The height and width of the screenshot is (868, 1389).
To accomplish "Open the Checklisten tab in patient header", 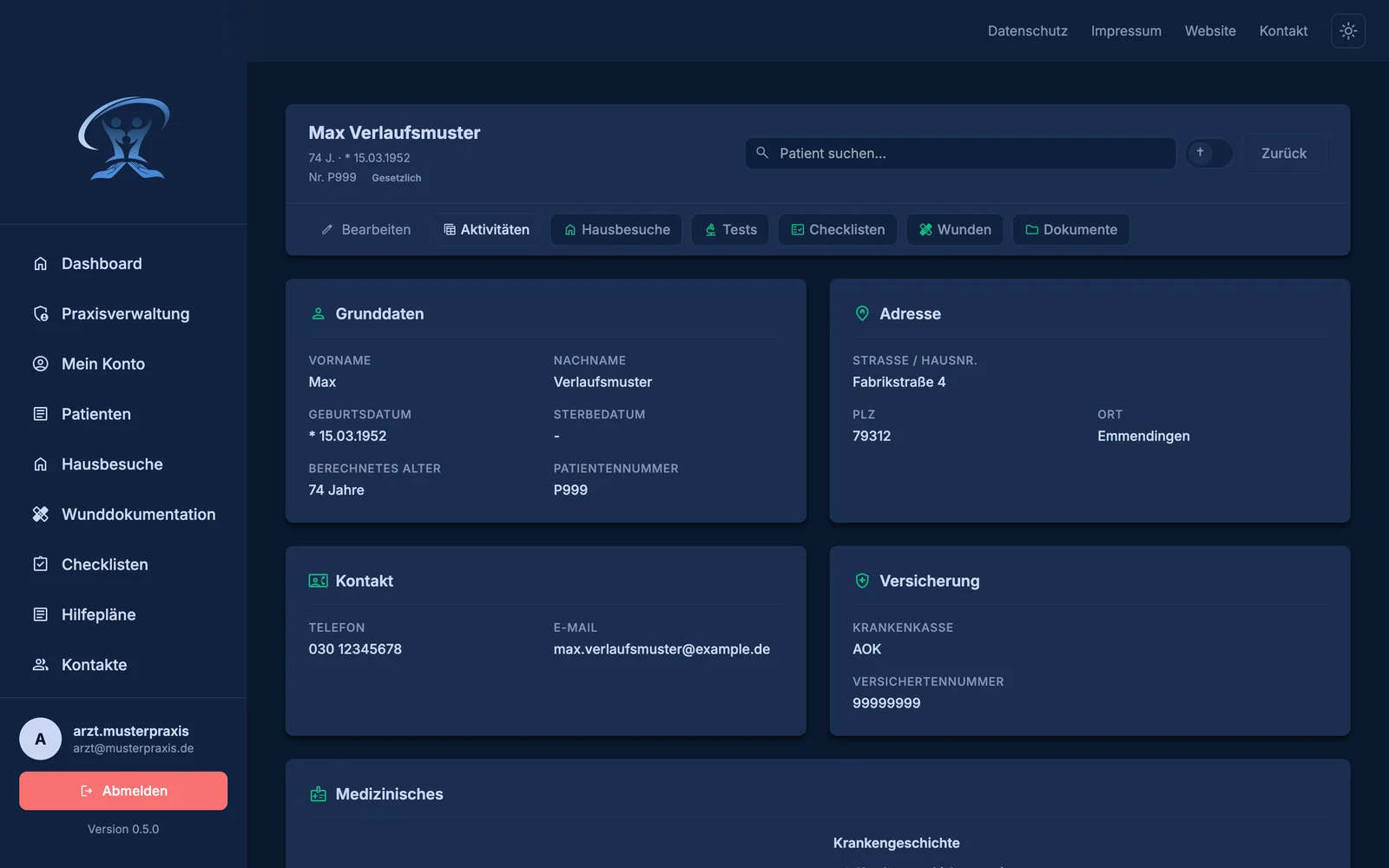I will pyautogui.click(x=838, y=230).
